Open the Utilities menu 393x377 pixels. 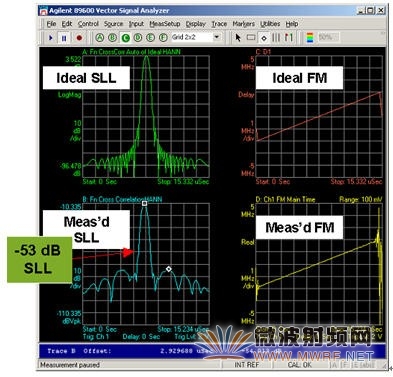click(270, 24)
